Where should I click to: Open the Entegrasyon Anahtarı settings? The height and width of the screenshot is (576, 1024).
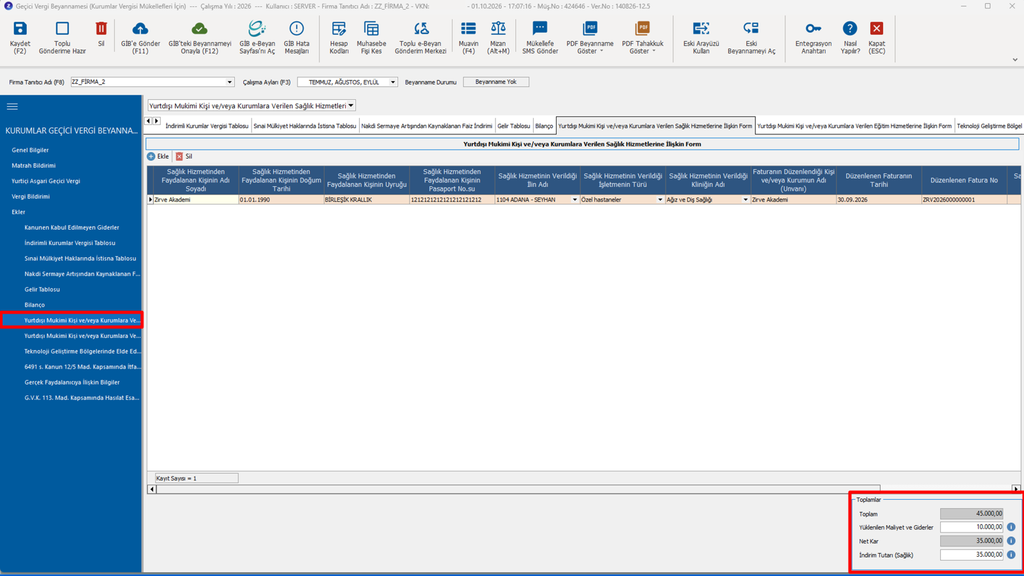tap(814, 37)
